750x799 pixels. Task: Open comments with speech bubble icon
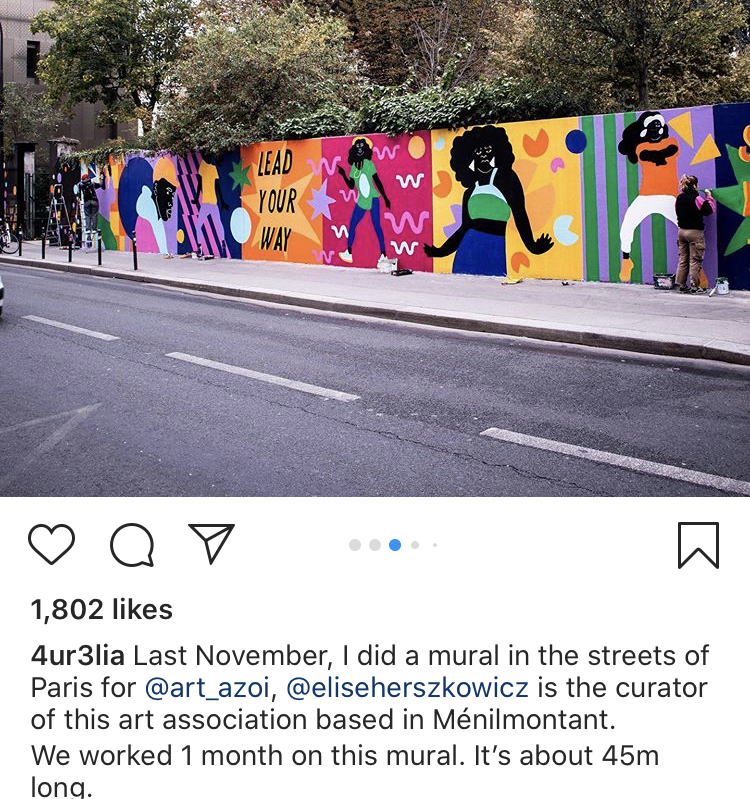[132, 545]
